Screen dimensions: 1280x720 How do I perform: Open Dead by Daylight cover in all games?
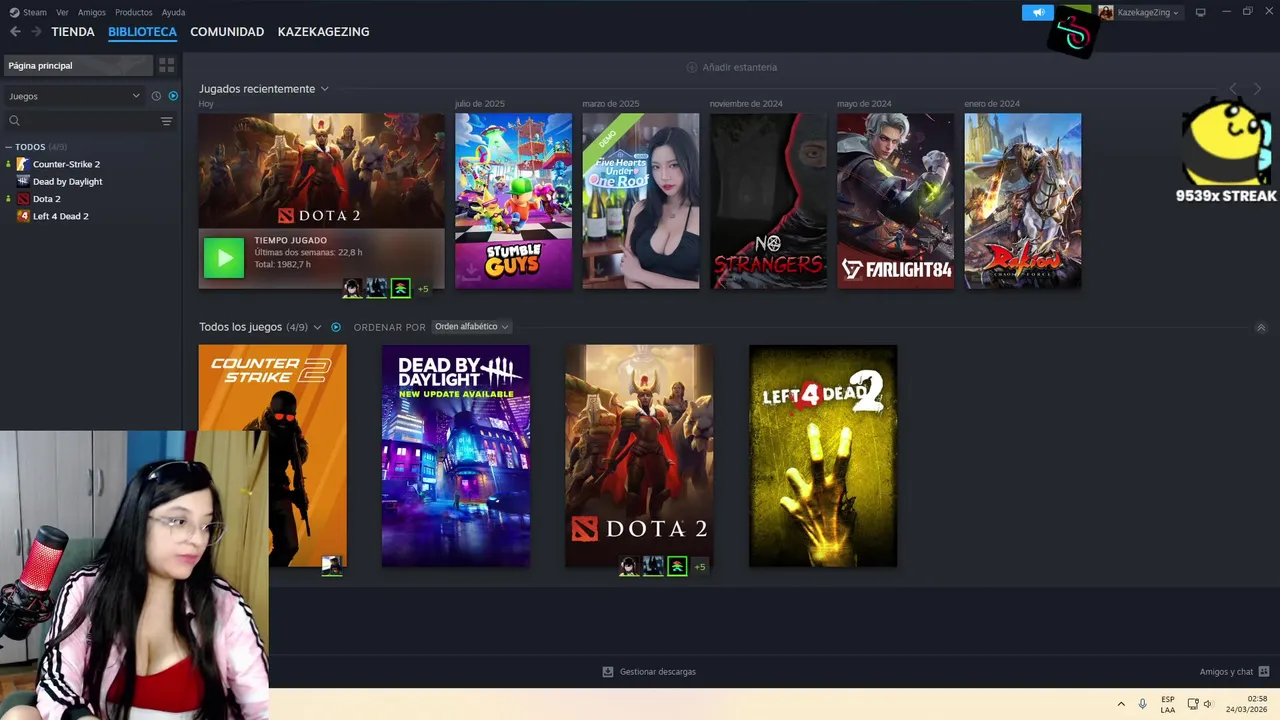click(x=456, y=456)
